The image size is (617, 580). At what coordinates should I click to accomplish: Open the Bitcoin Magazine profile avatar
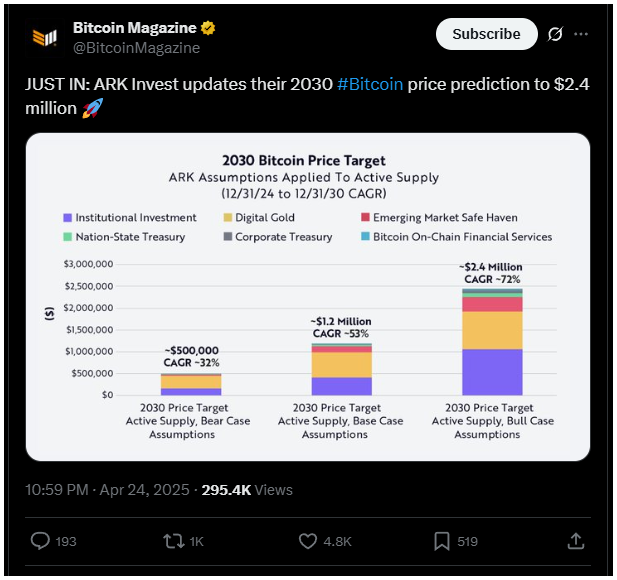coord(44,38)
